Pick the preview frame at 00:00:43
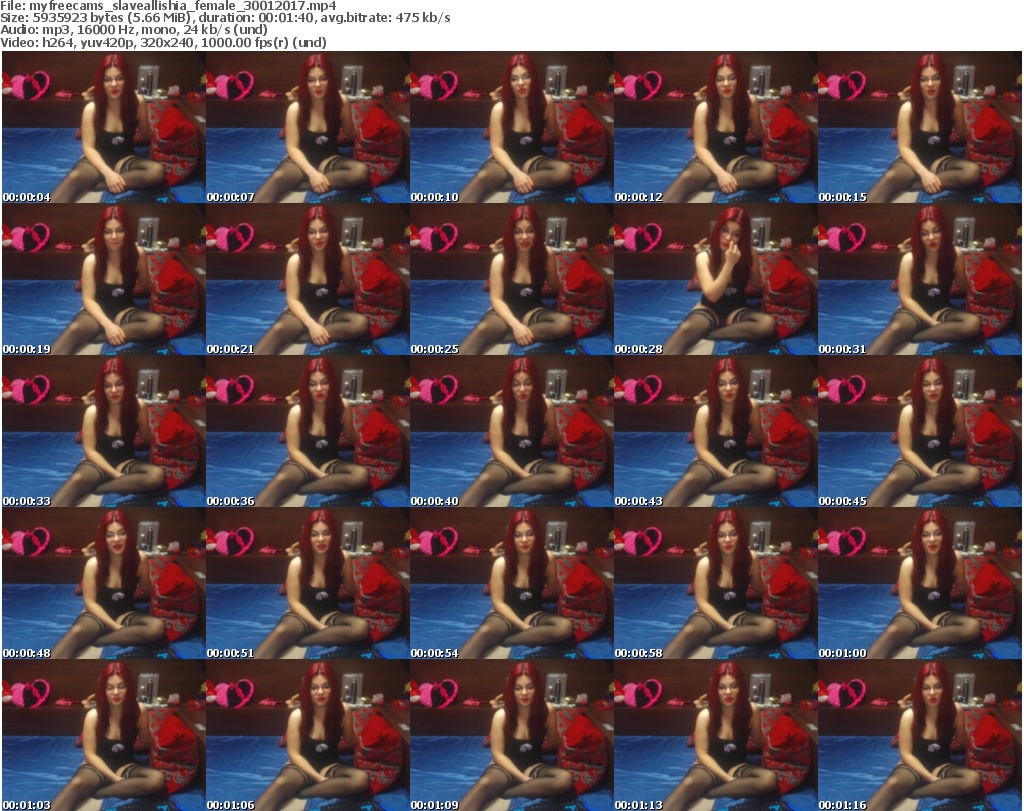This screenshot has height=811, width=1024. (x=715, y=432)
